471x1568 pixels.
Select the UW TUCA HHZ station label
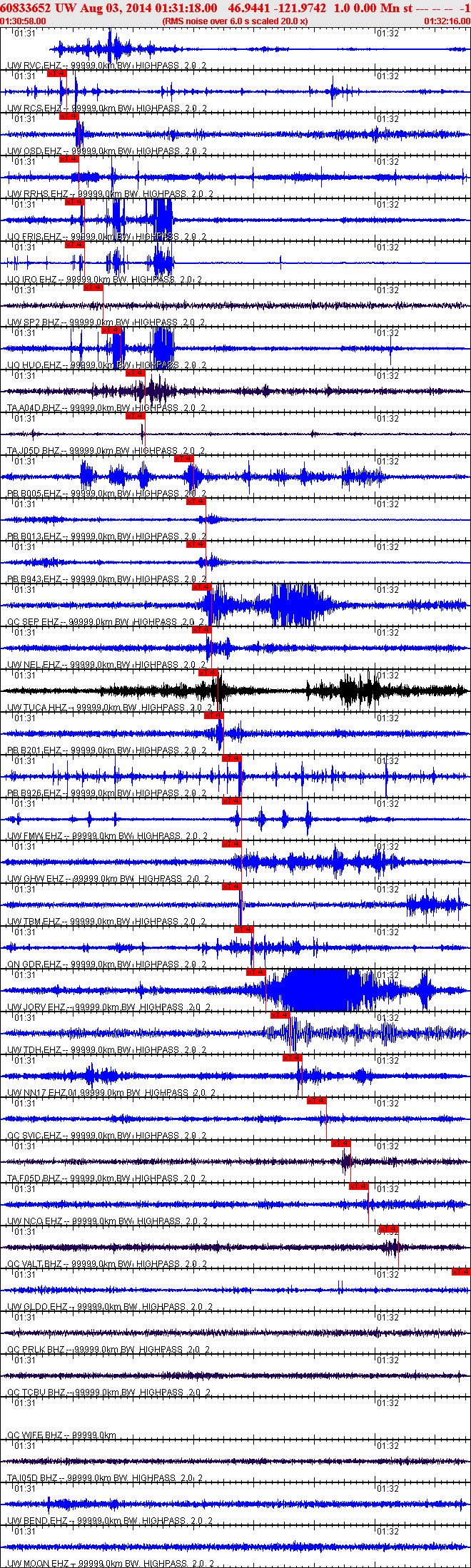tap(110, 708)
